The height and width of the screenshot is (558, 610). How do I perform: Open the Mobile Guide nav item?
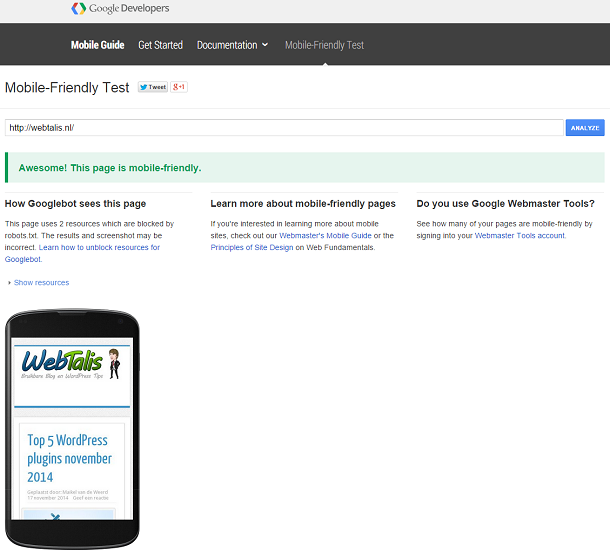pos(97,45)
